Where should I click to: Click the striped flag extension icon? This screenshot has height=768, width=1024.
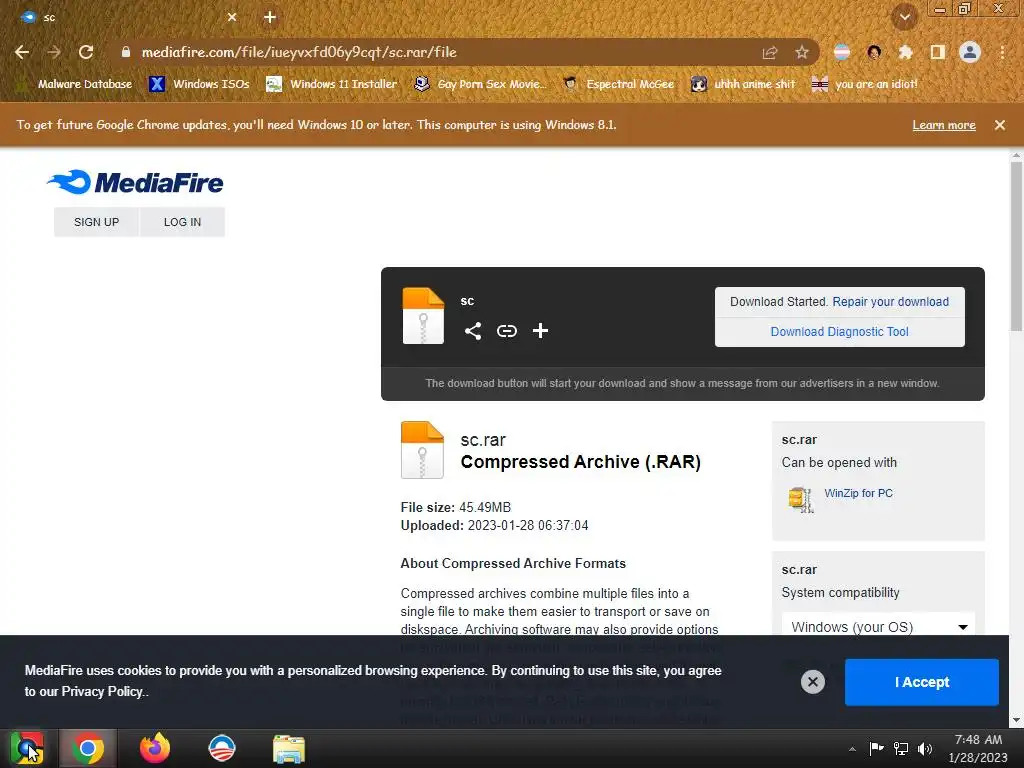click(842, 52)
